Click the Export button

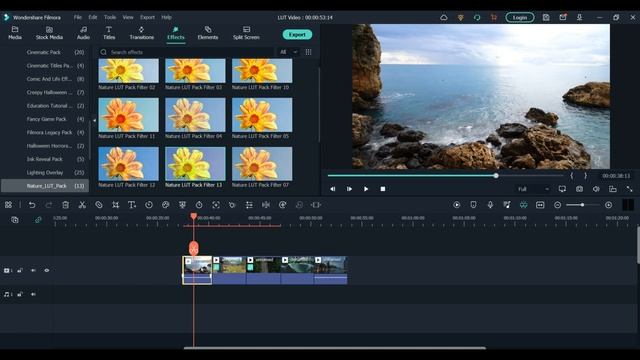(x=297, y=35)
